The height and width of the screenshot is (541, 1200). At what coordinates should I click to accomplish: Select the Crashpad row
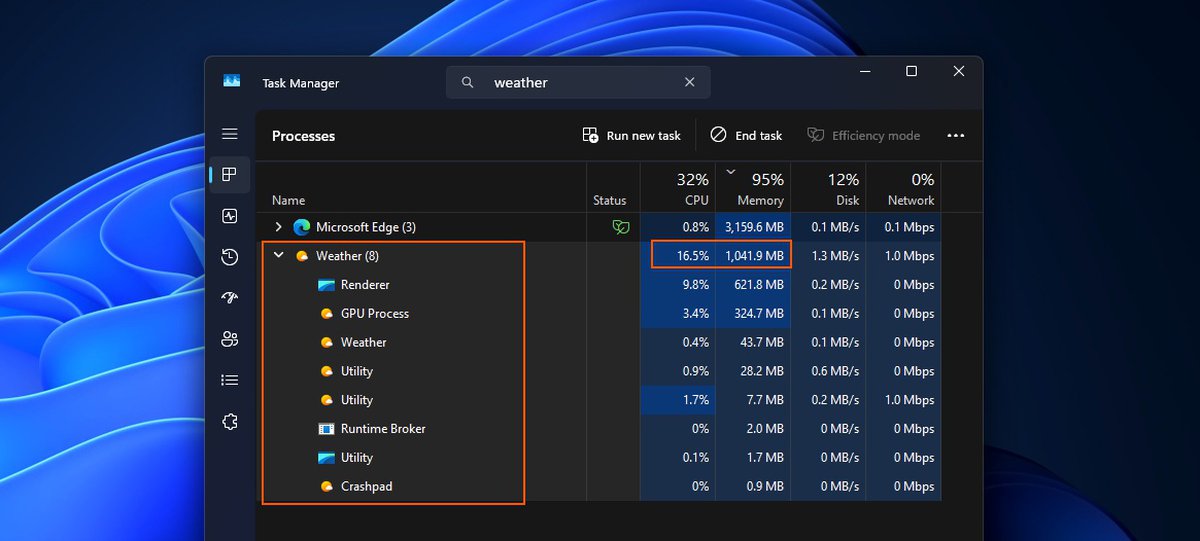click(x=598, y=487)
